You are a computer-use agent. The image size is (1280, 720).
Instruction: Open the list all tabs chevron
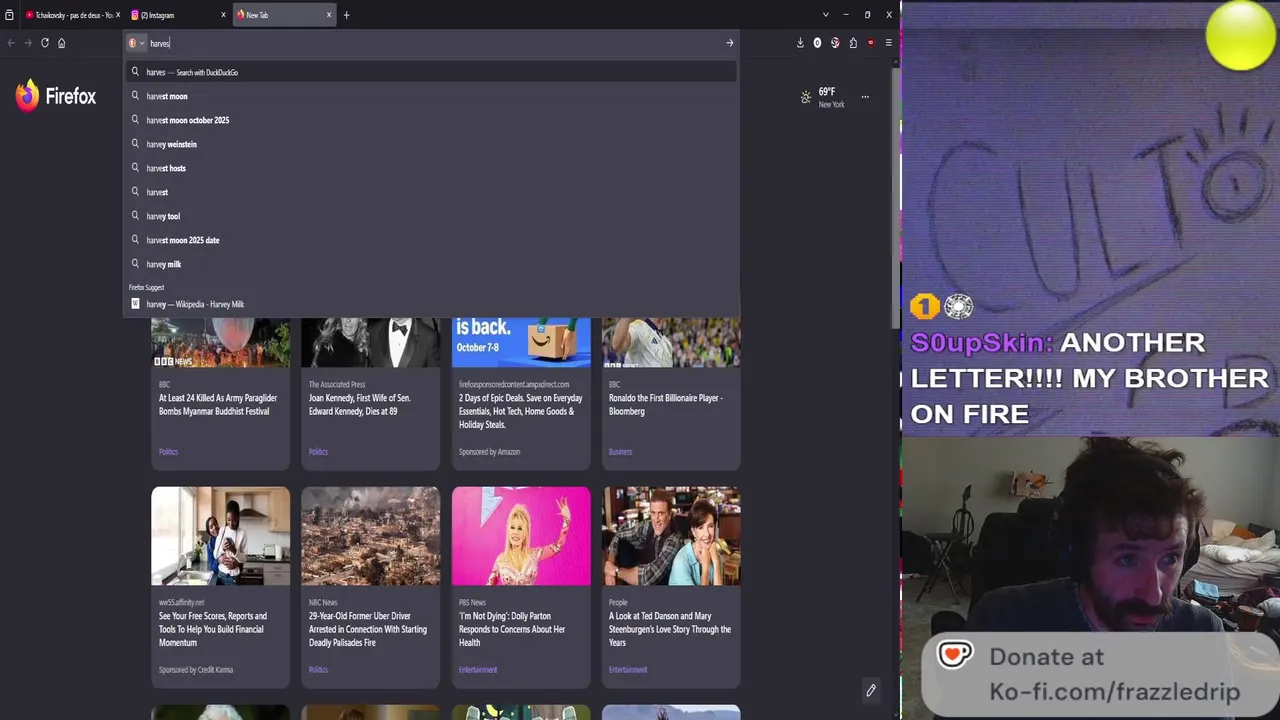[825, 15]
